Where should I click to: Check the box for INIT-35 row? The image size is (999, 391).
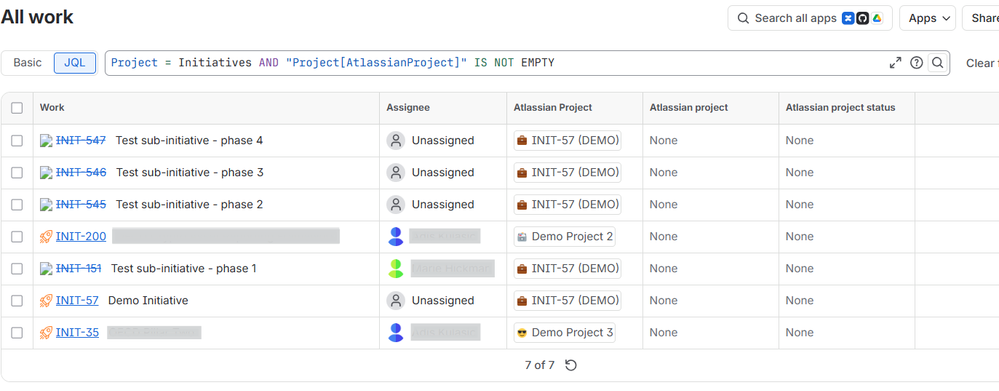(17, 332)
